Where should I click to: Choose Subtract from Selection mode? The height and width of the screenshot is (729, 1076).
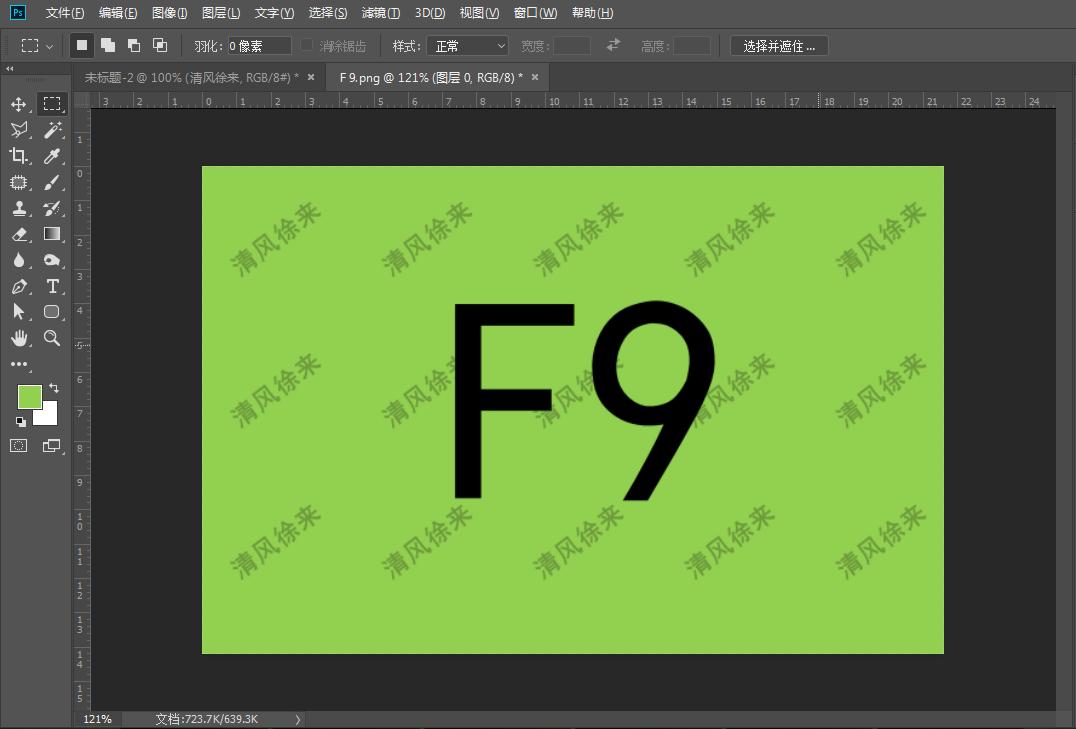[134, 46]
